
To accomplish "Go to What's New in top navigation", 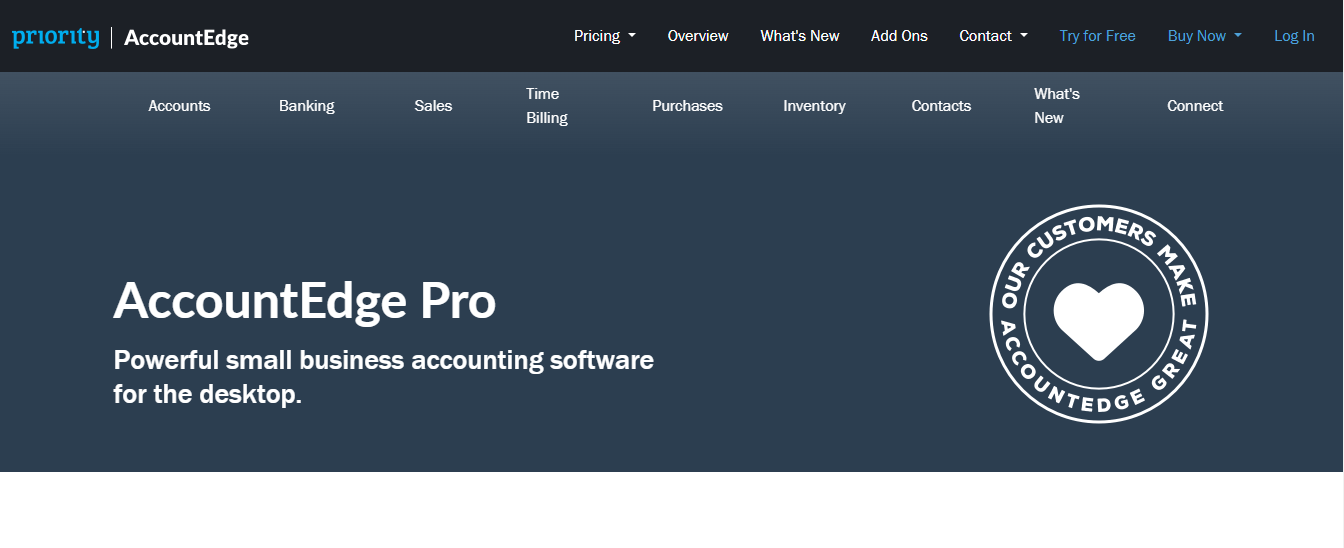I will tap(800, 36).
